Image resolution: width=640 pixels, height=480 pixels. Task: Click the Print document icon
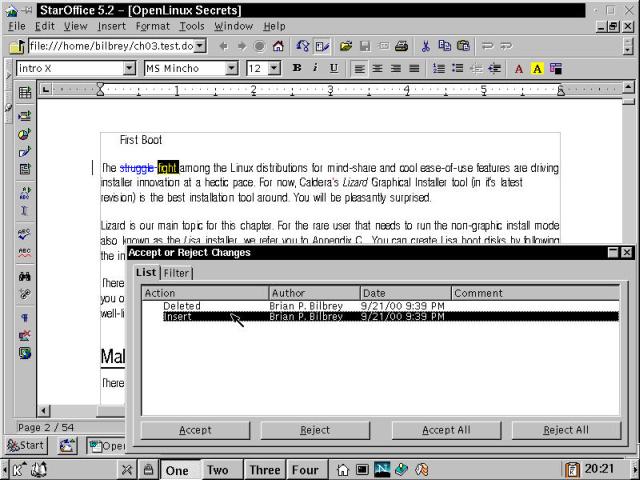(x=400, y=46)
